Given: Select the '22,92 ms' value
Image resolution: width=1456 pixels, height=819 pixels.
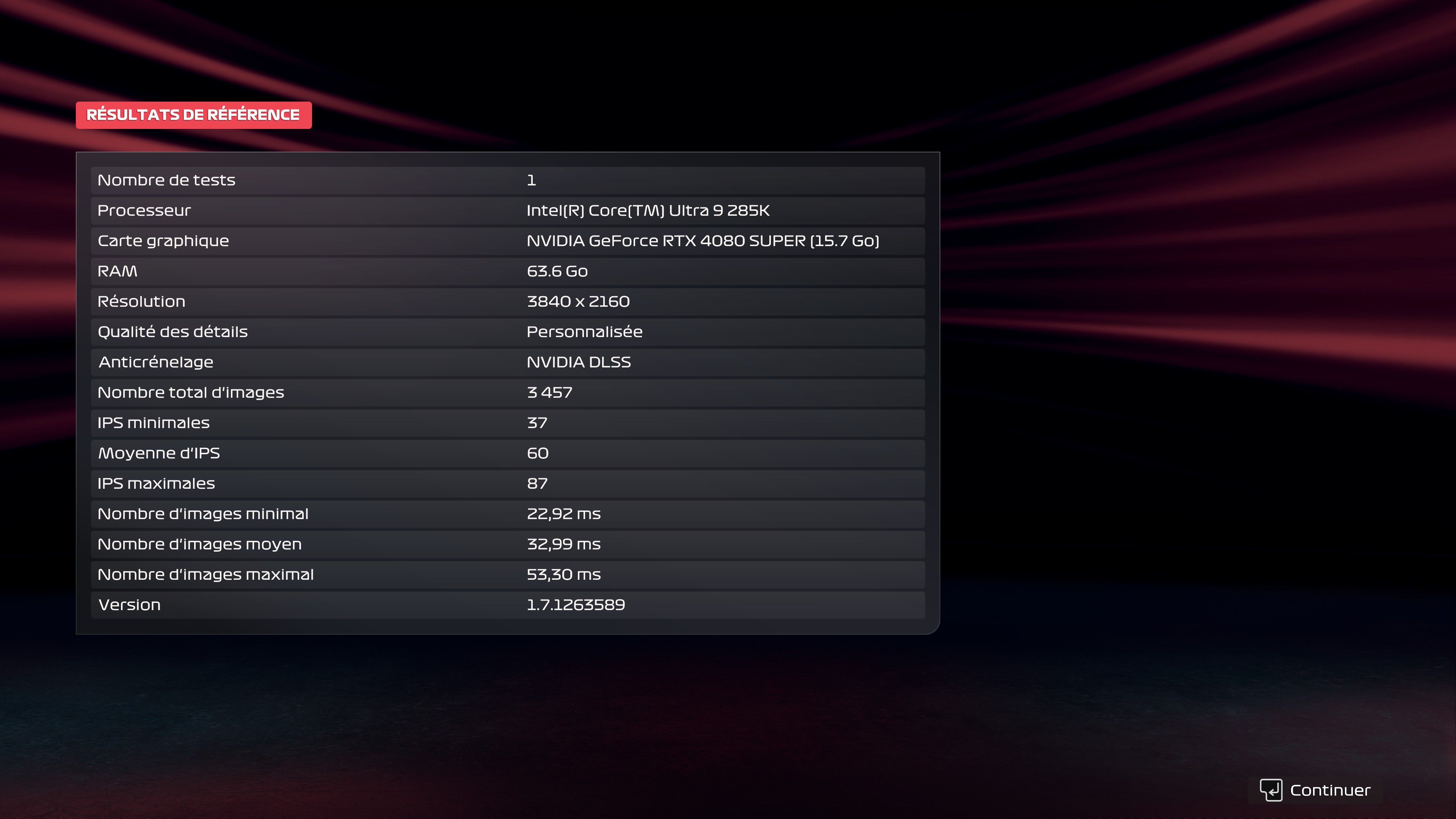Looking at the screenshot, I should tap(563, 515).
